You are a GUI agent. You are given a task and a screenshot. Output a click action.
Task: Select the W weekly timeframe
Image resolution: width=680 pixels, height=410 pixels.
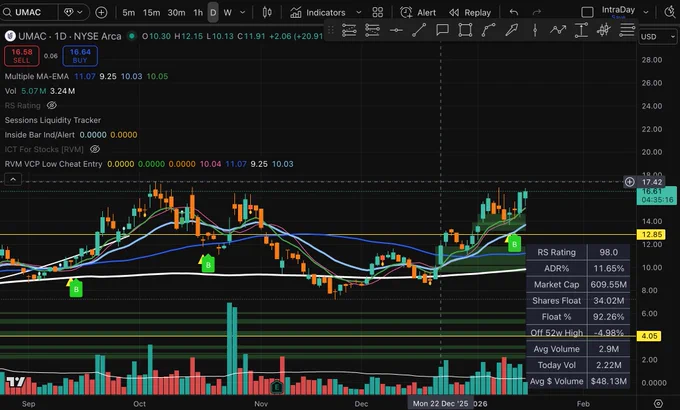(227, 13)
